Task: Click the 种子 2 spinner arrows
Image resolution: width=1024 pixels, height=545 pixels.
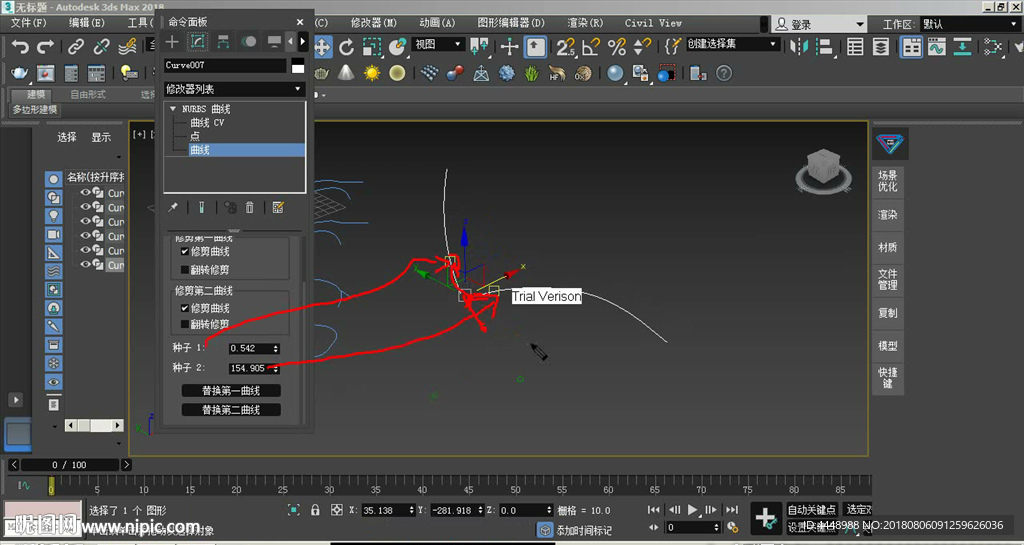Action: 276,368
